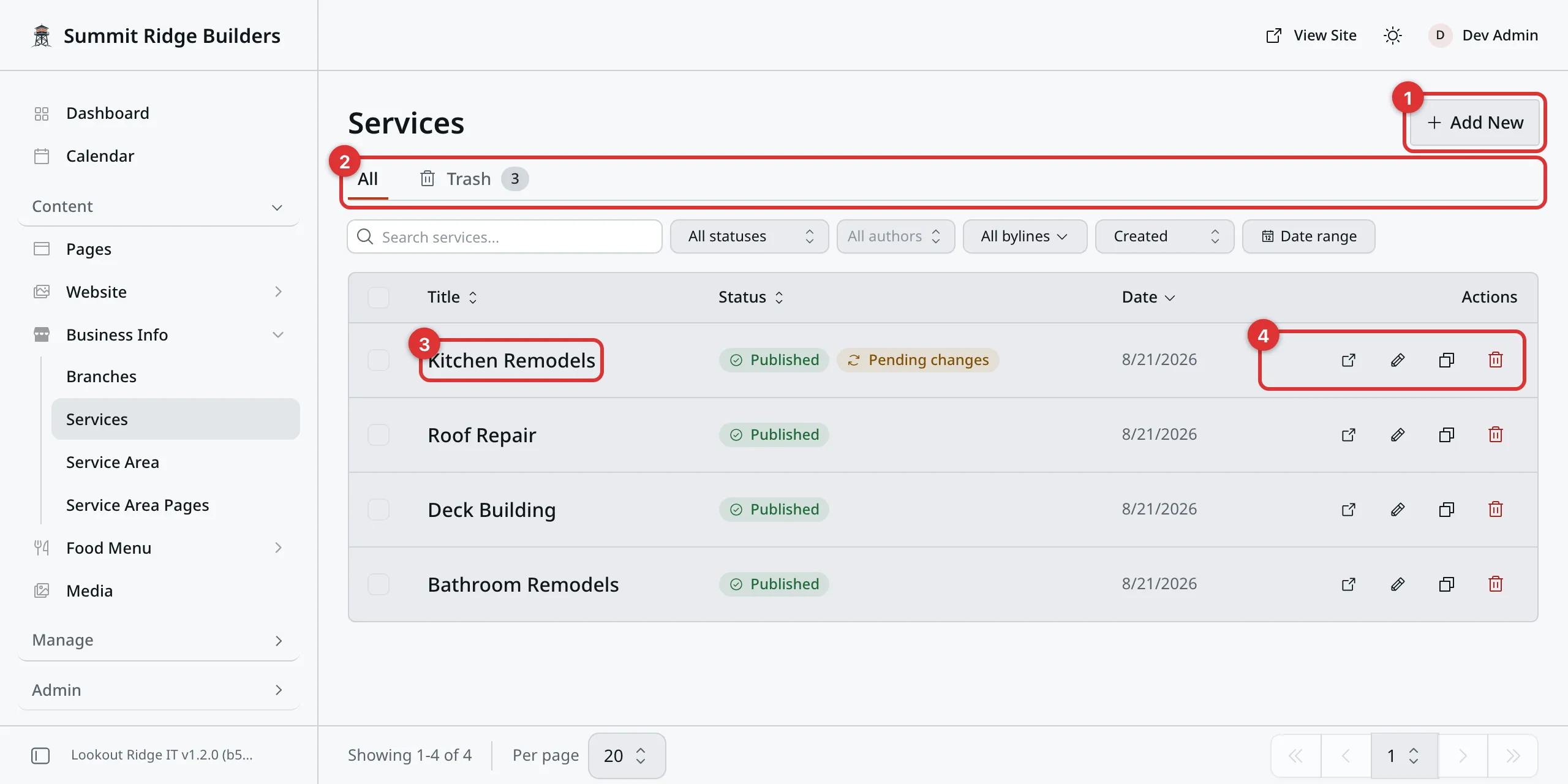Focus the Search services input field
The height and width of the screenshot is (784, 1568).
tap(505, 236)
